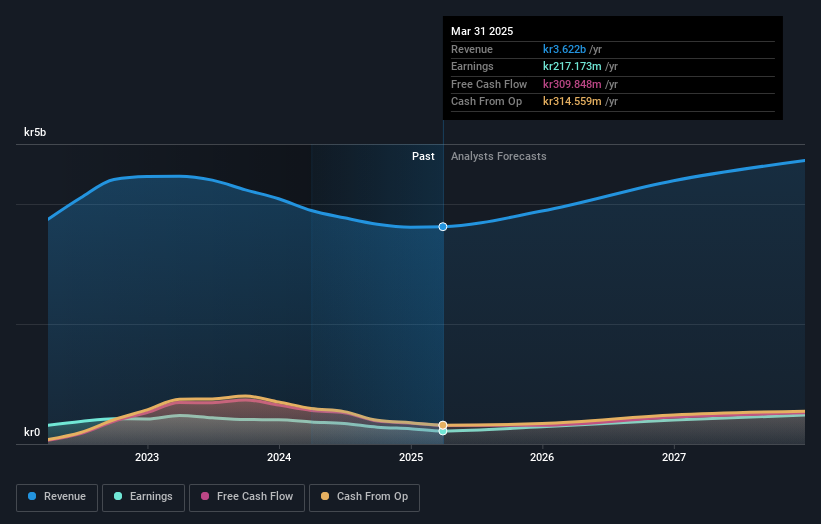Image resolution: width=821 pixels, height=524 pixels.
Task: Click the kr314.559m cash from op value
Action: (572, 102)
